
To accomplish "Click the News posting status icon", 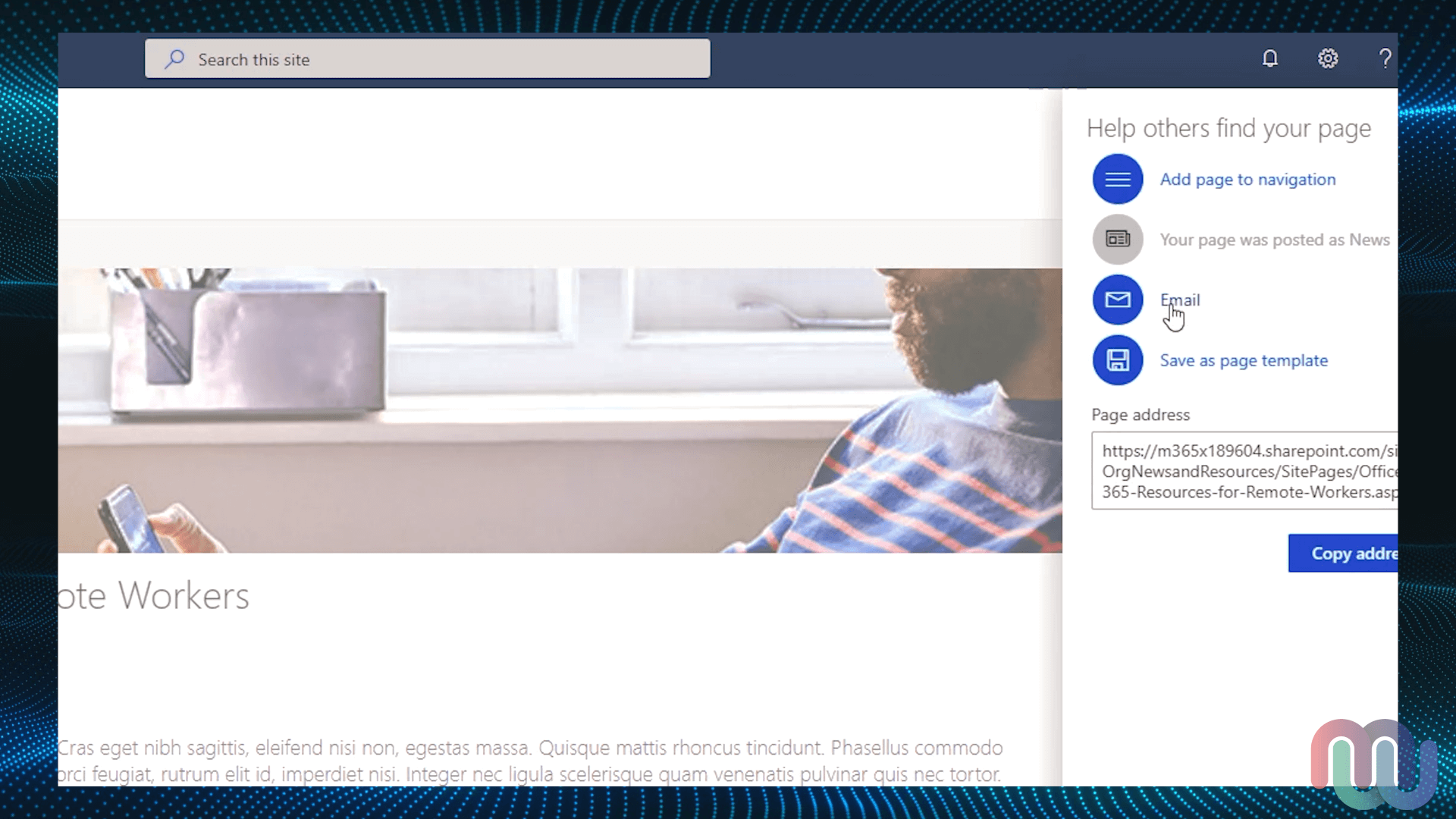I will pos(1117,239).
